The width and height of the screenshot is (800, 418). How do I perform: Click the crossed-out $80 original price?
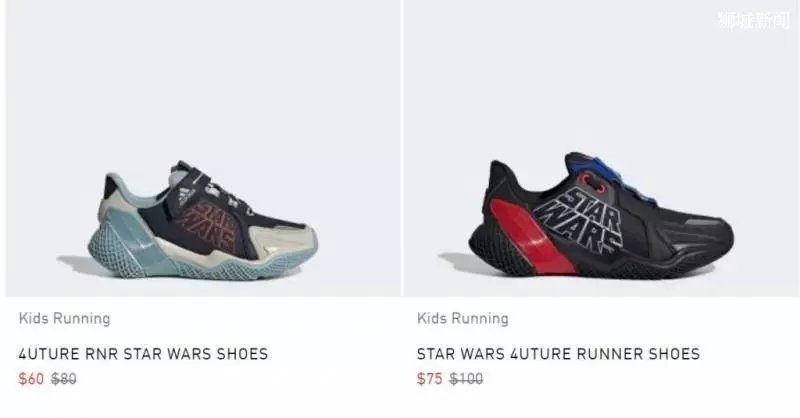point(64,379)
